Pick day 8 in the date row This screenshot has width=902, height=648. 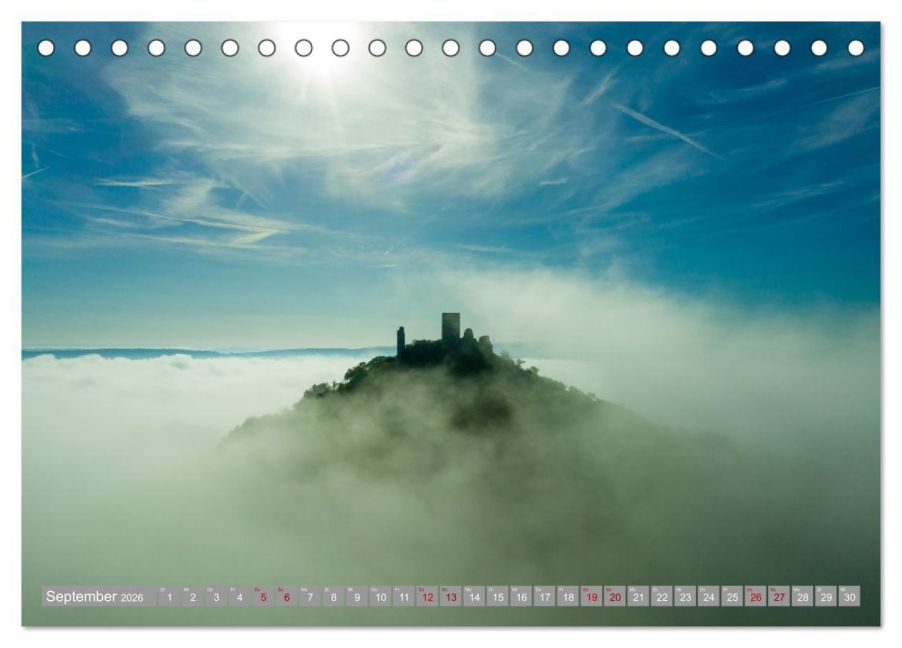[x=334, y=596]
